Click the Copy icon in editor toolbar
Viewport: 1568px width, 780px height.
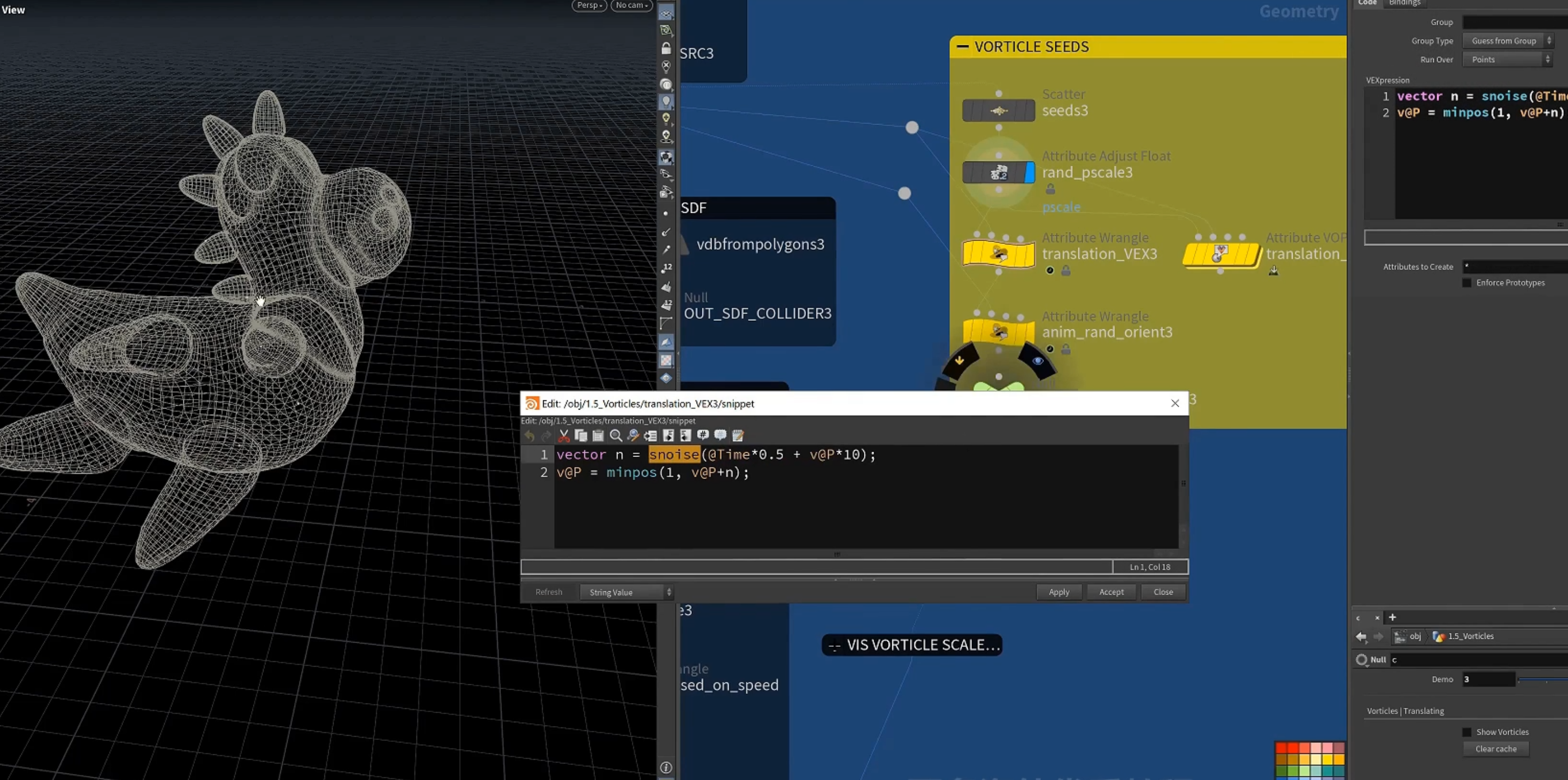581,435
